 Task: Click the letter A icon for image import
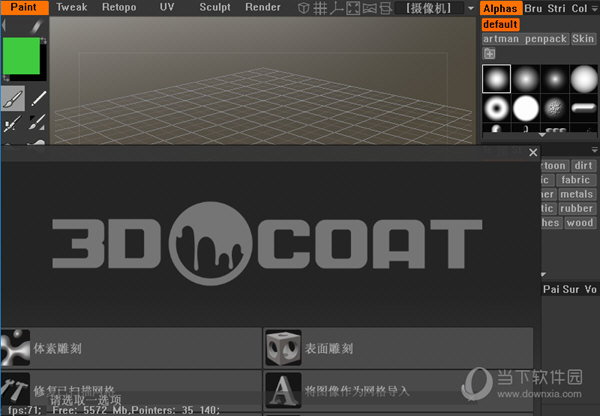click(x=283, y=390)
